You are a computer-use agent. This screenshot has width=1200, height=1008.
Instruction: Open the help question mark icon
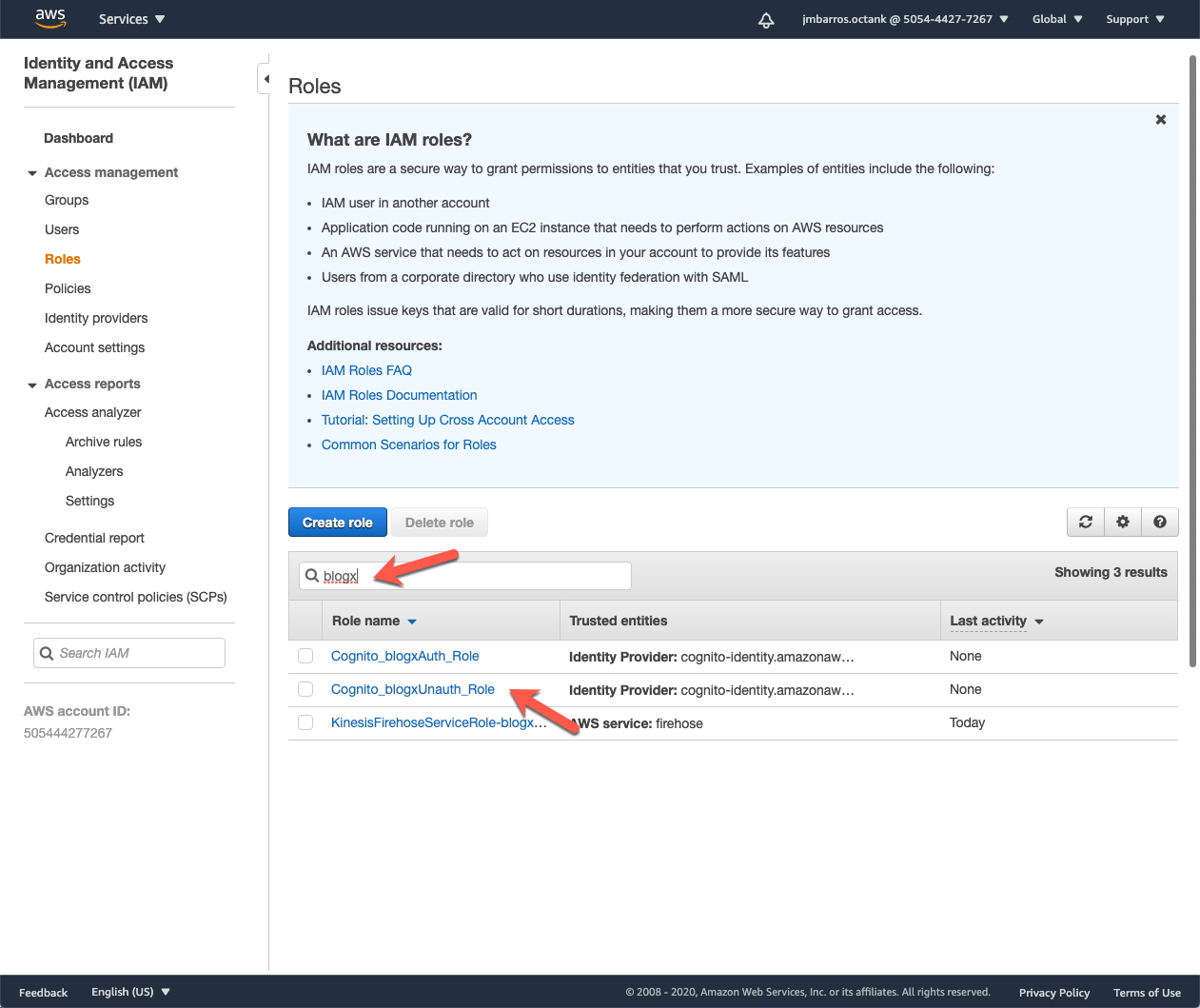coord(1160,522)
